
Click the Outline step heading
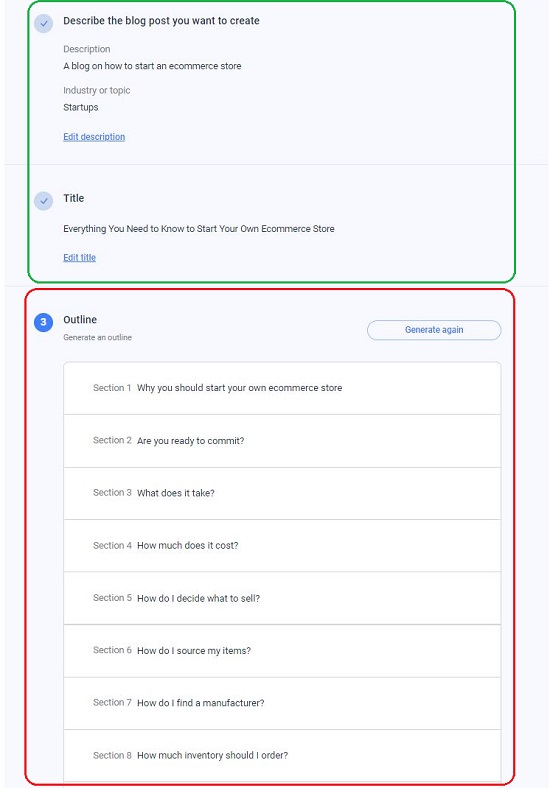pos(80,320)
